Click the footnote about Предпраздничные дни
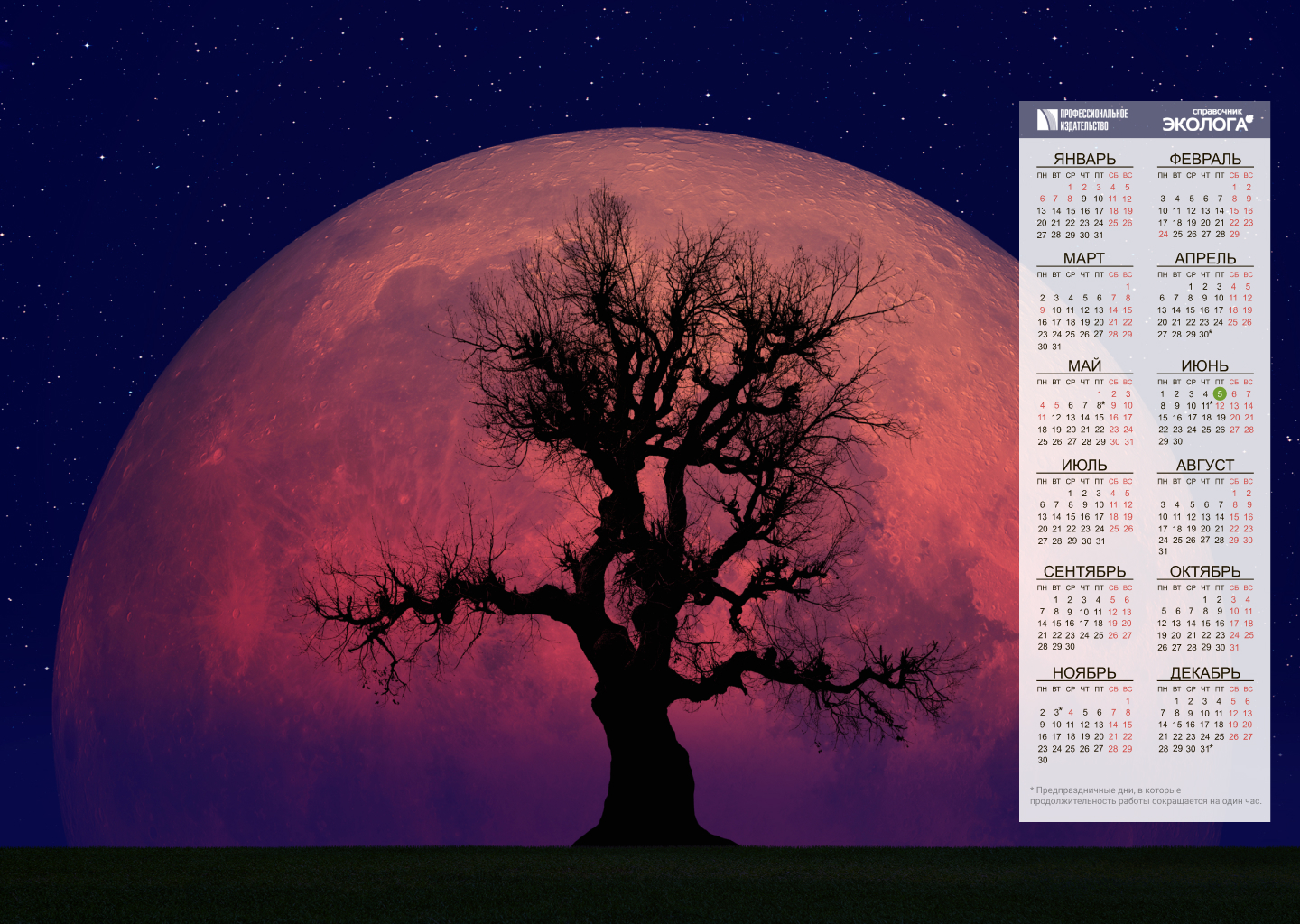Image resolution: width=1300 pixels, height=924 pixels. [1146, 795]
